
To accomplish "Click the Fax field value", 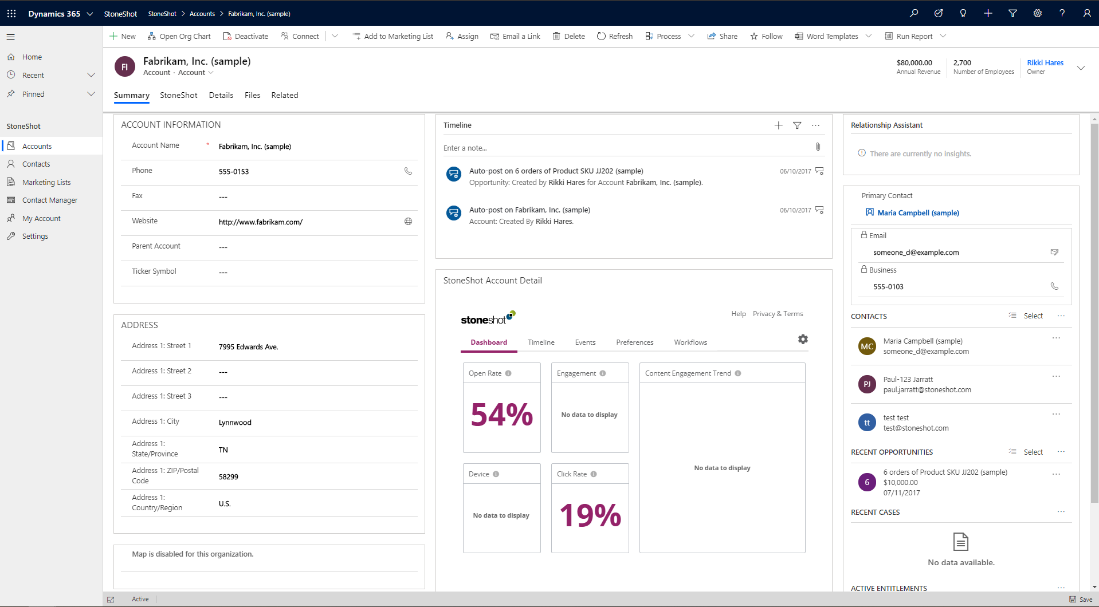I will point(223,197).
